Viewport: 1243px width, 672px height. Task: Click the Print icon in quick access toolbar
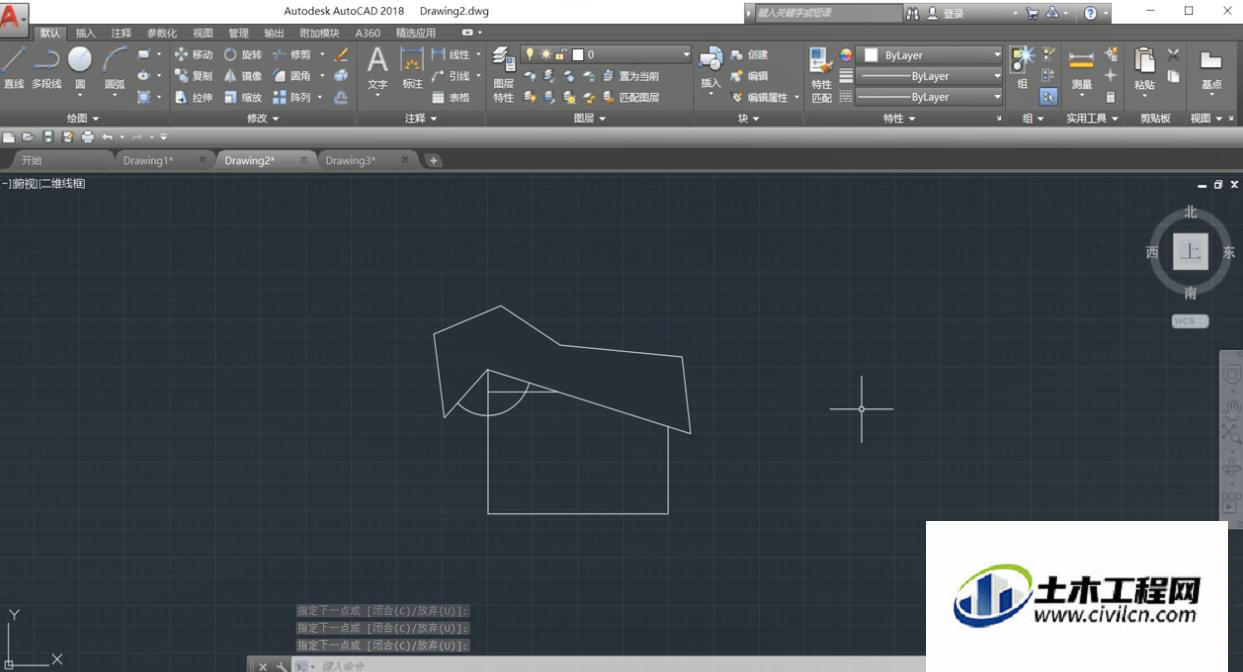click(88, 137)
